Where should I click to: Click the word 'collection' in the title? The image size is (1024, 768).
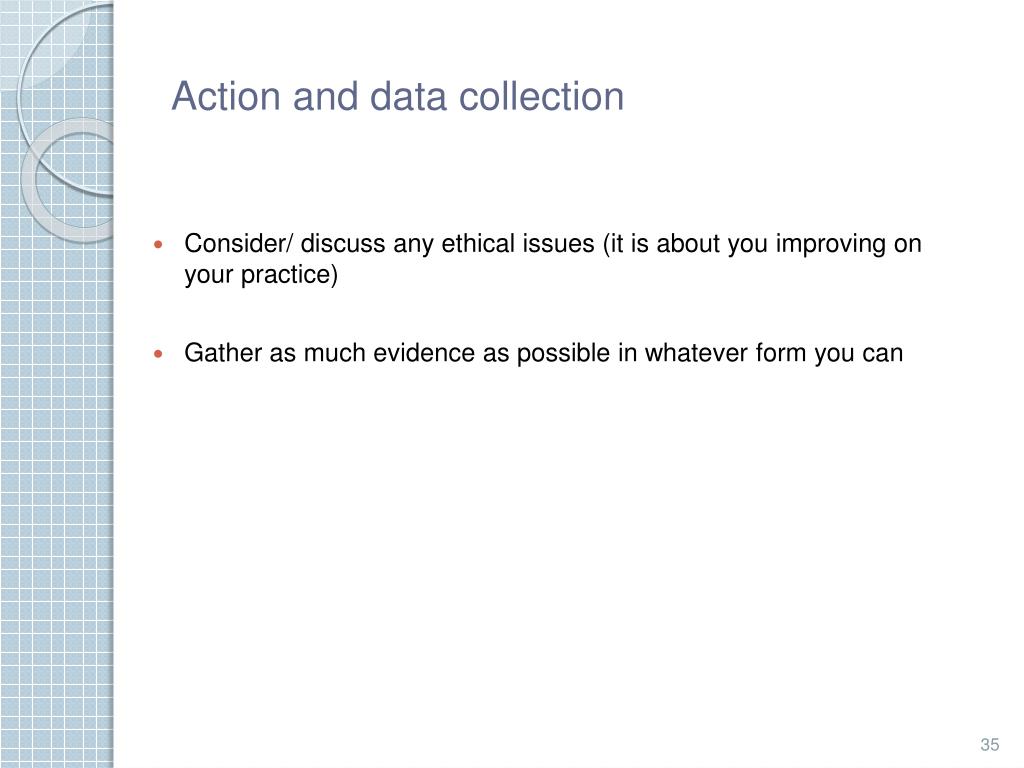click(x=541, y=97)
